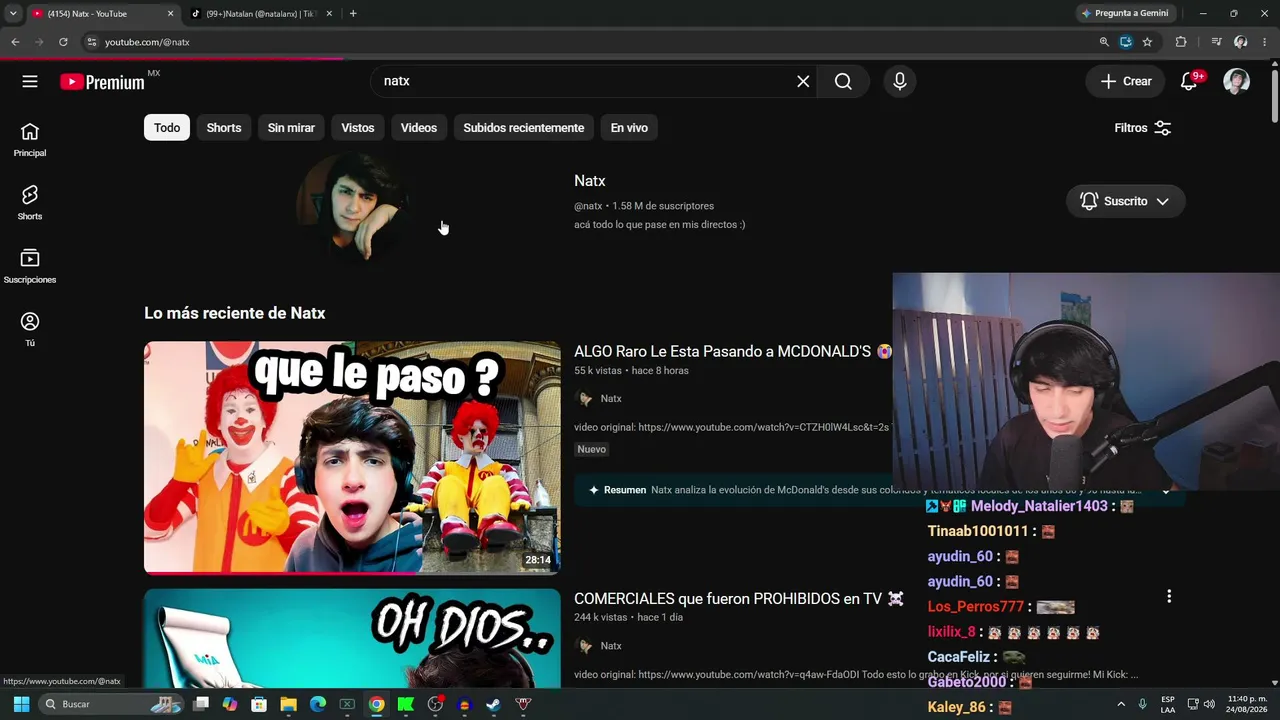Viewport: 1280px width, 720px height.
Task: Select the Shorts filter chip
Action: tap(224, 128)
